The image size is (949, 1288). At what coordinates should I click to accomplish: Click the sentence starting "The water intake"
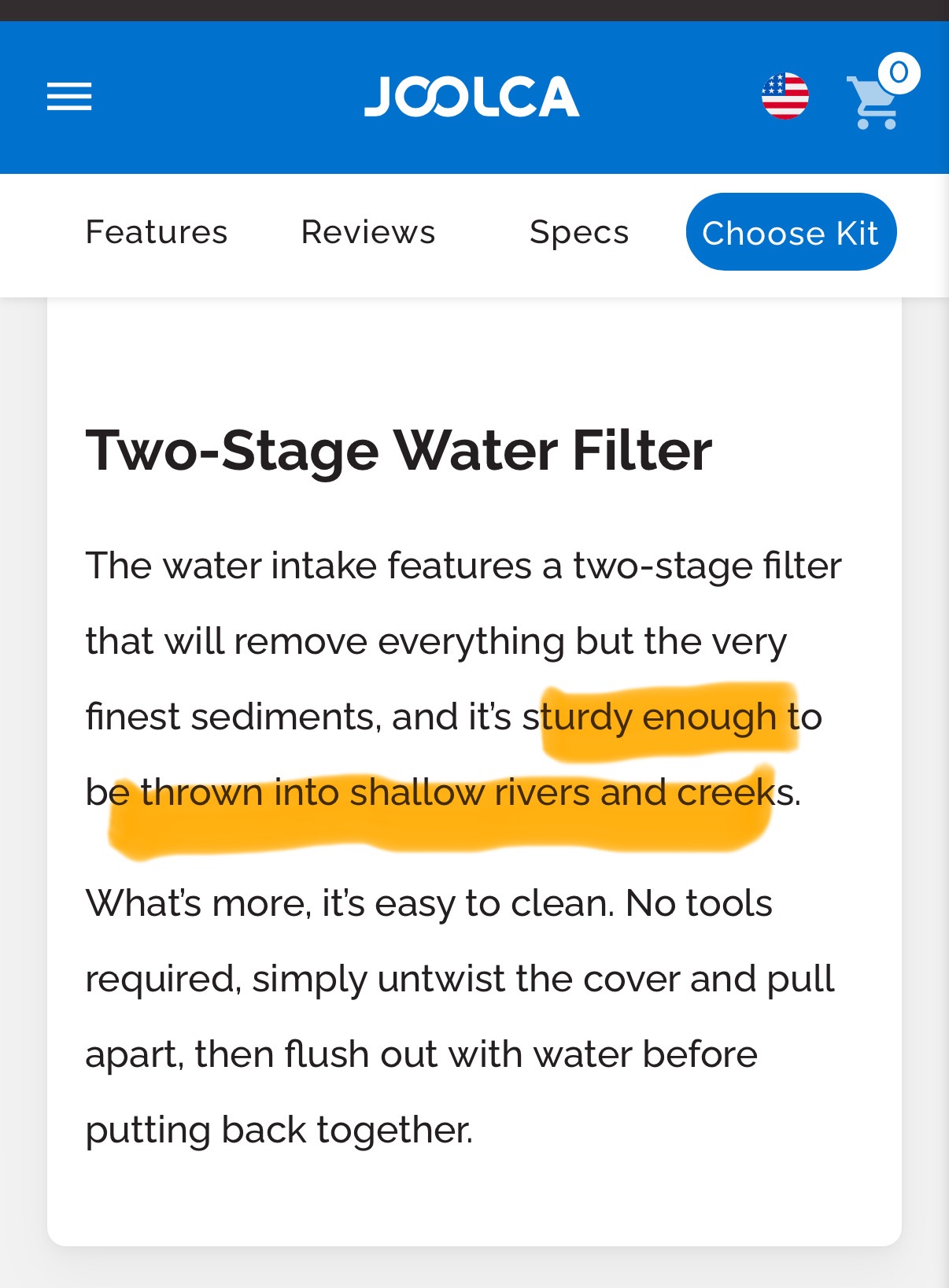pos(463,566)
